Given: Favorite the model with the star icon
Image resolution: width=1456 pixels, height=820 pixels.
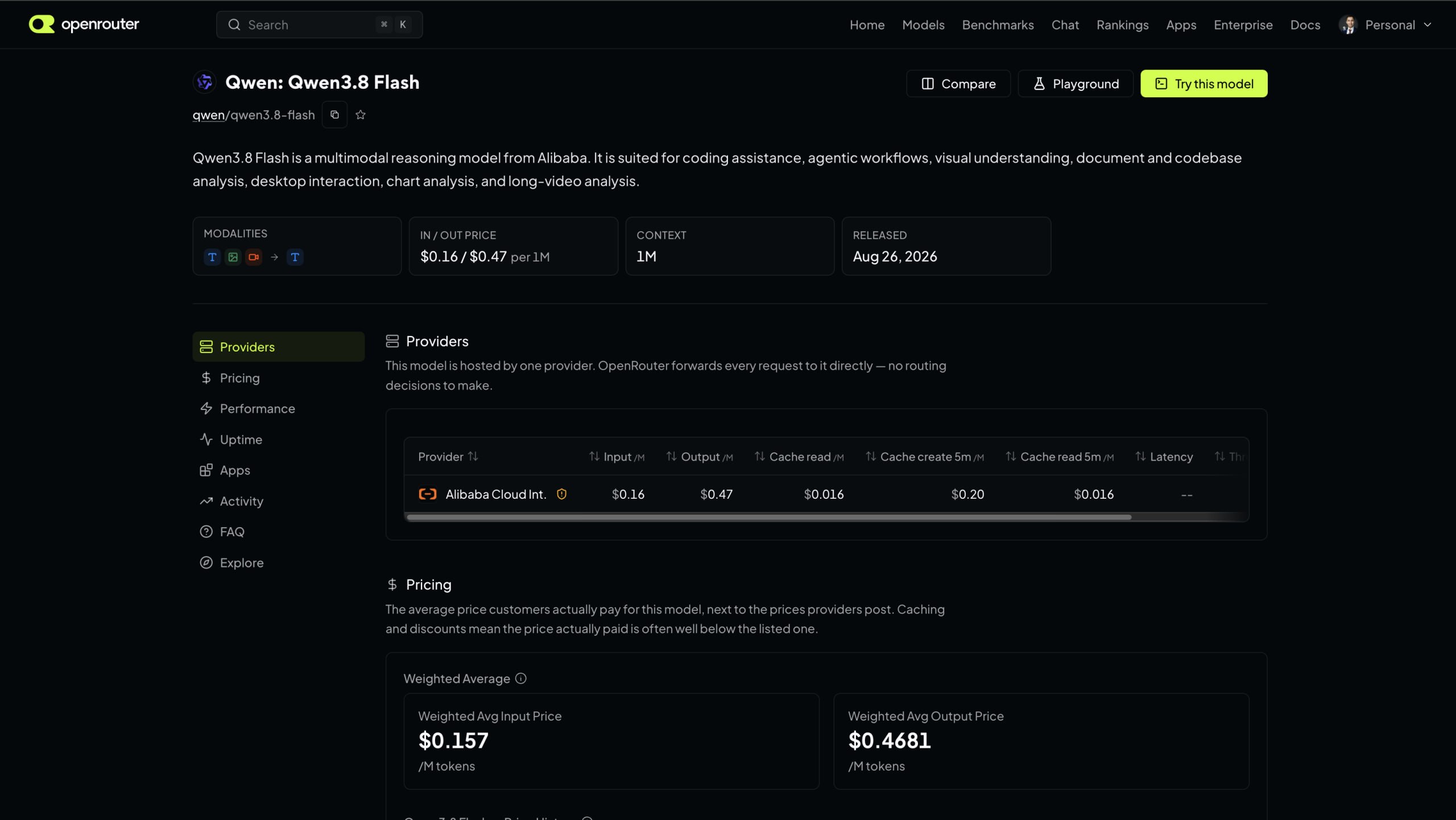Looking at the screenshot, I should click(x=361, y=115).
